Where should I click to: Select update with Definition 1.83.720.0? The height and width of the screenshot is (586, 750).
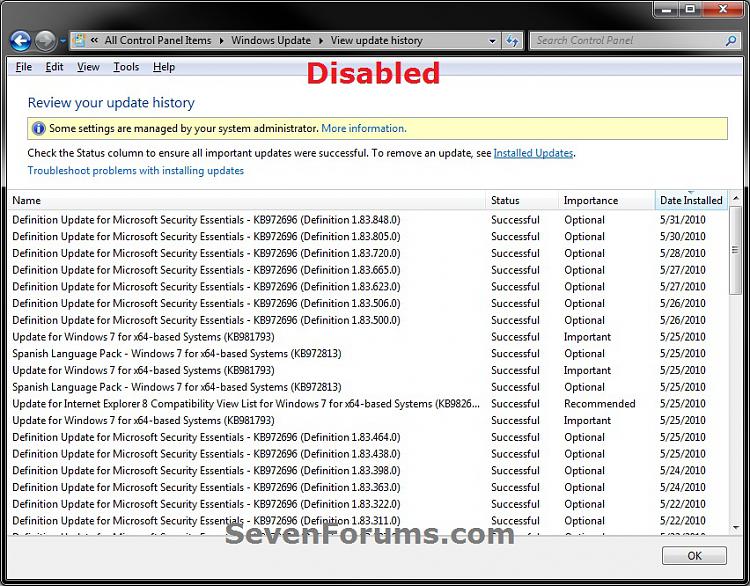368,254
